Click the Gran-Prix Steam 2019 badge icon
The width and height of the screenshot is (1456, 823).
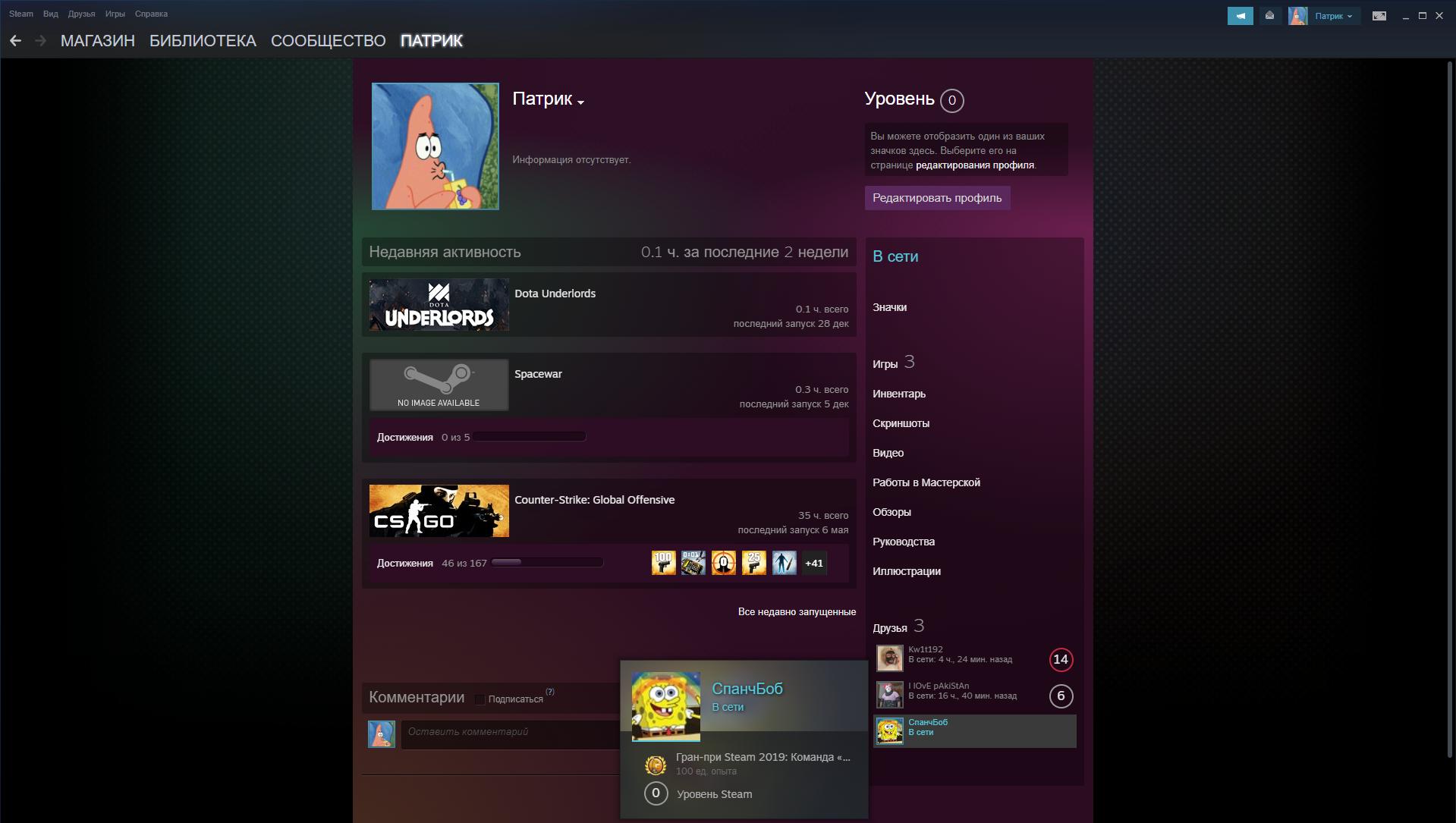[656, 765]
